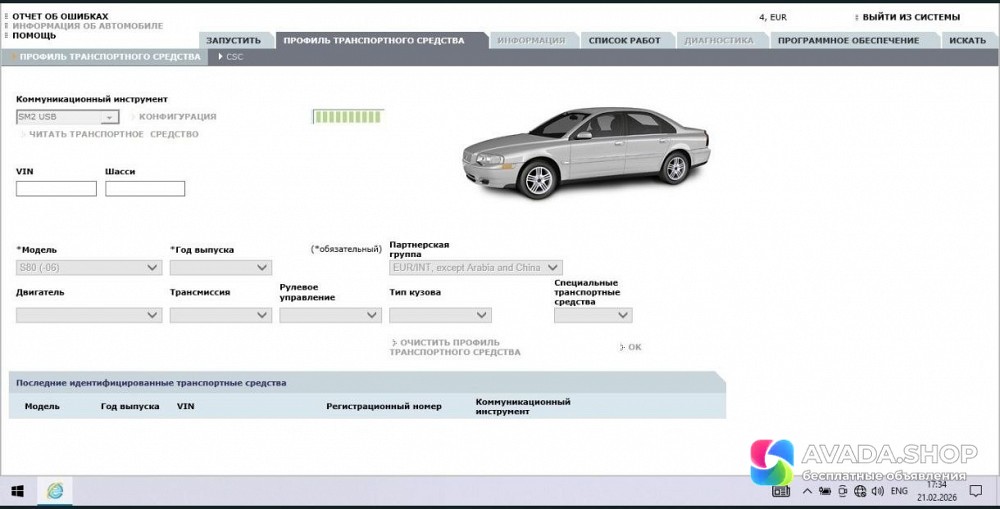
Task: Switch to the Список работ tab
Action: [624, 41]
